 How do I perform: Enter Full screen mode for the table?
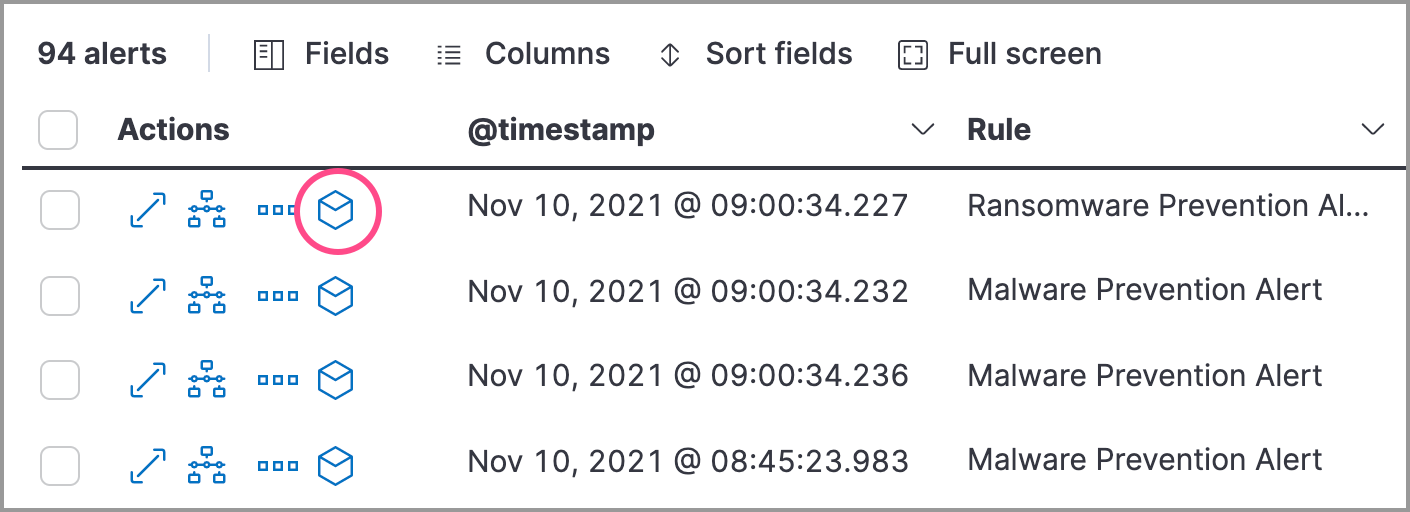point(1000,54)
